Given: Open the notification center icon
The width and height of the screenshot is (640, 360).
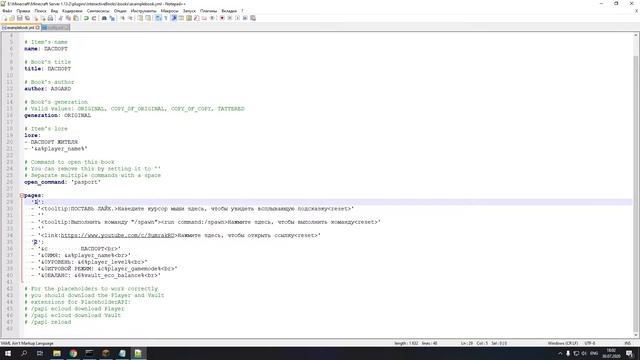Looking at the screenshot, I should coord(629,353).
